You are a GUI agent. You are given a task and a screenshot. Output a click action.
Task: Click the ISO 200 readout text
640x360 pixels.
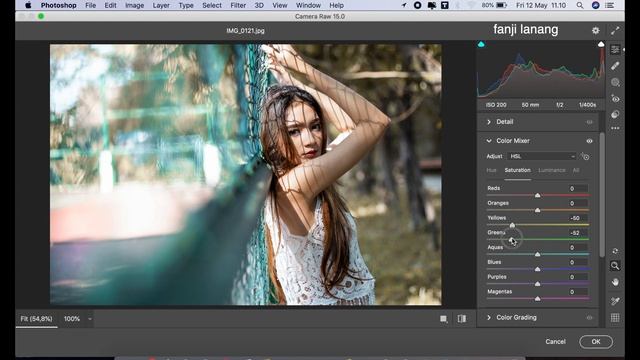496,105
